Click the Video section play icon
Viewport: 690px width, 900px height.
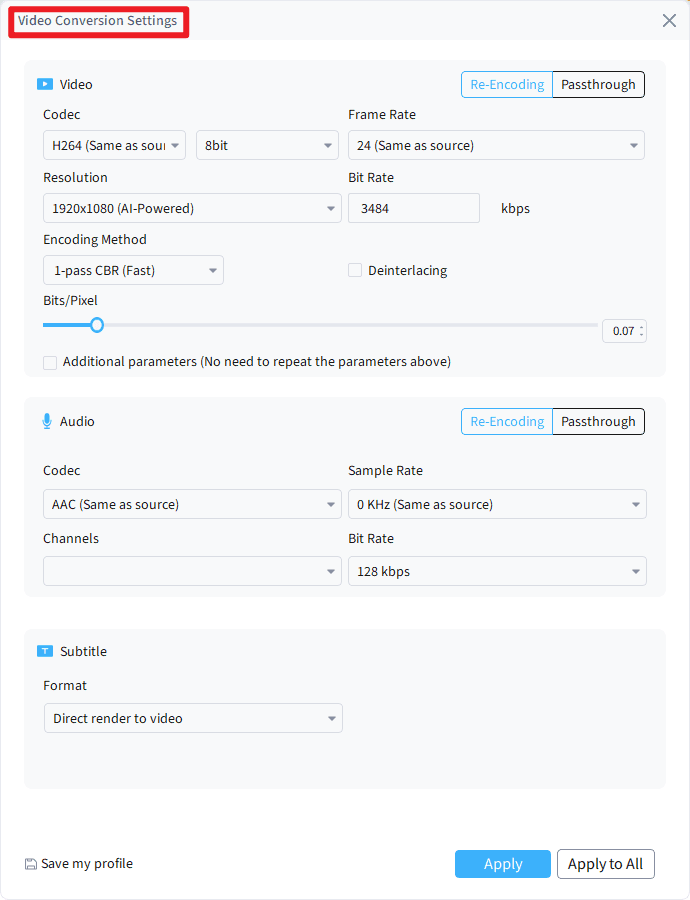(x=44, y=84)
